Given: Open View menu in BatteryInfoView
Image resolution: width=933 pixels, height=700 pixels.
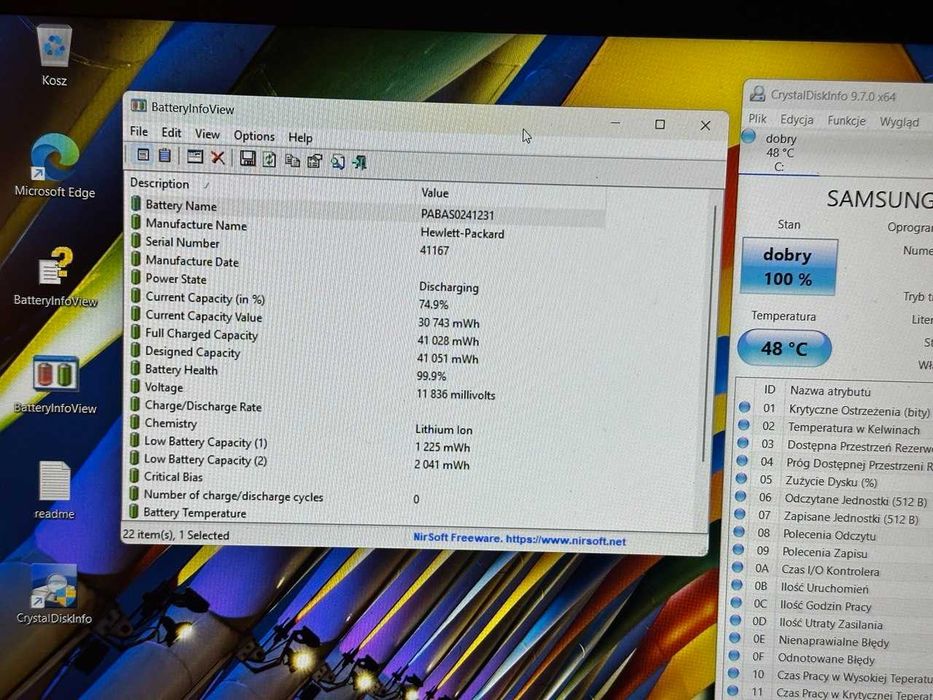Looking at the screenshot, I should (x=207, y=134).
